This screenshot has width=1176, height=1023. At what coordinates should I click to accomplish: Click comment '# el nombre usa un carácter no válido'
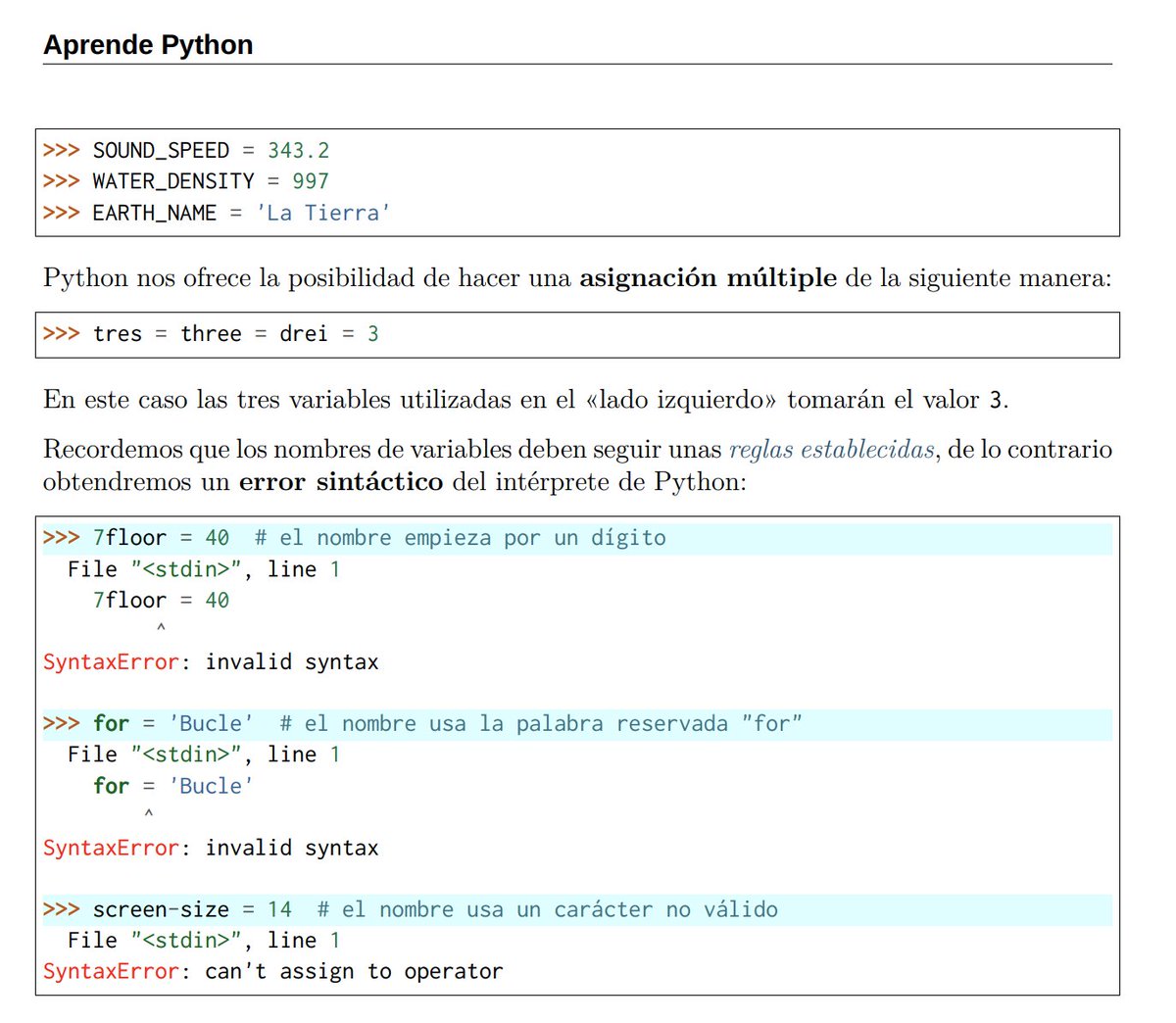[x=548, y=910]
